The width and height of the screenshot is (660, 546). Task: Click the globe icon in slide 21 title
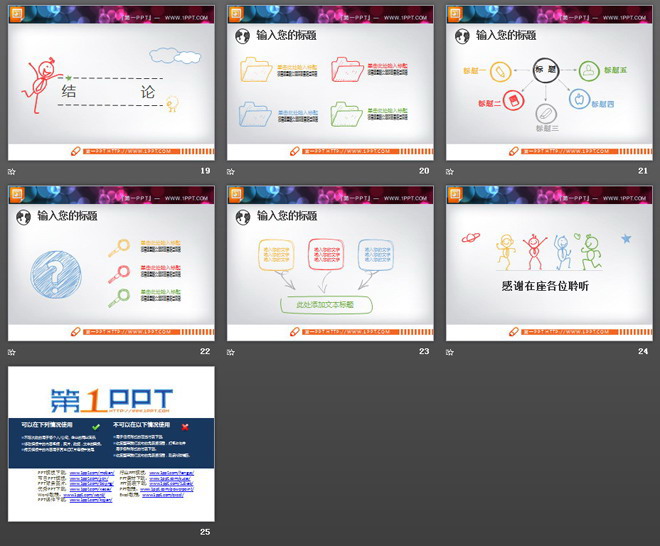coord(462,37)
